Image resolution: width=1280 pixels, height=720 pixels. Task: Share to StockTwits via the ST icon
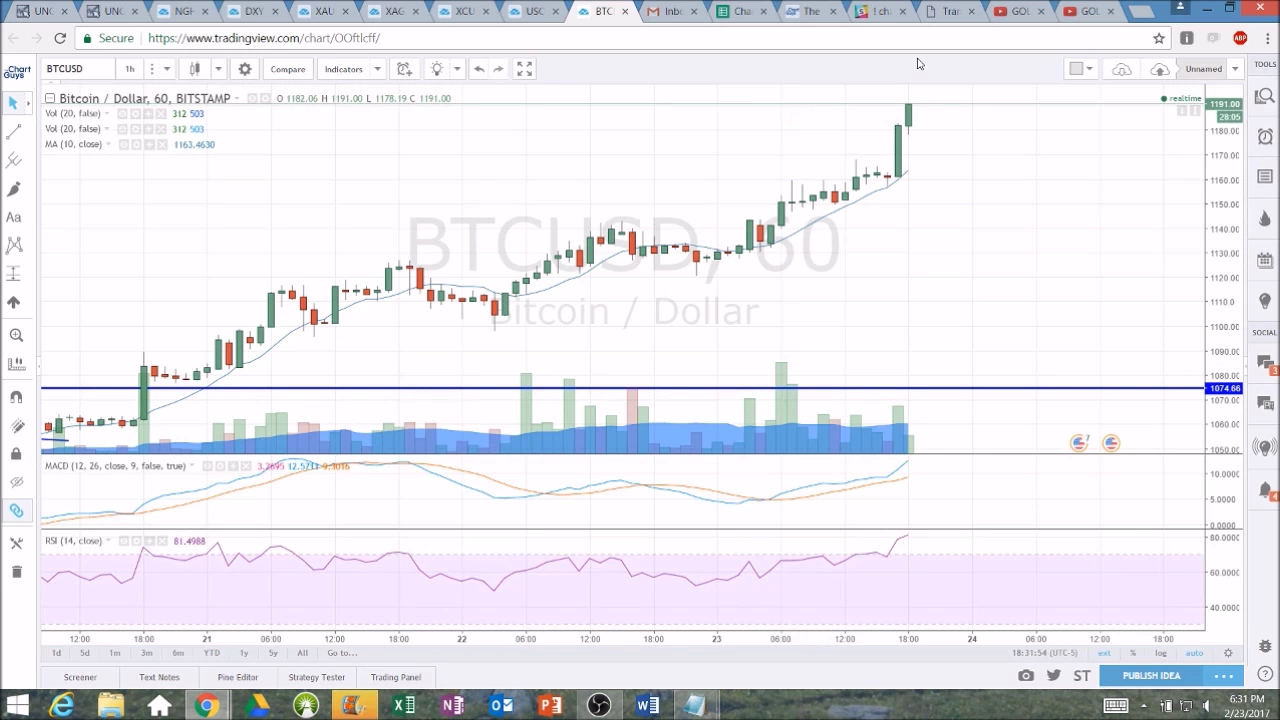pos(1082,676)
